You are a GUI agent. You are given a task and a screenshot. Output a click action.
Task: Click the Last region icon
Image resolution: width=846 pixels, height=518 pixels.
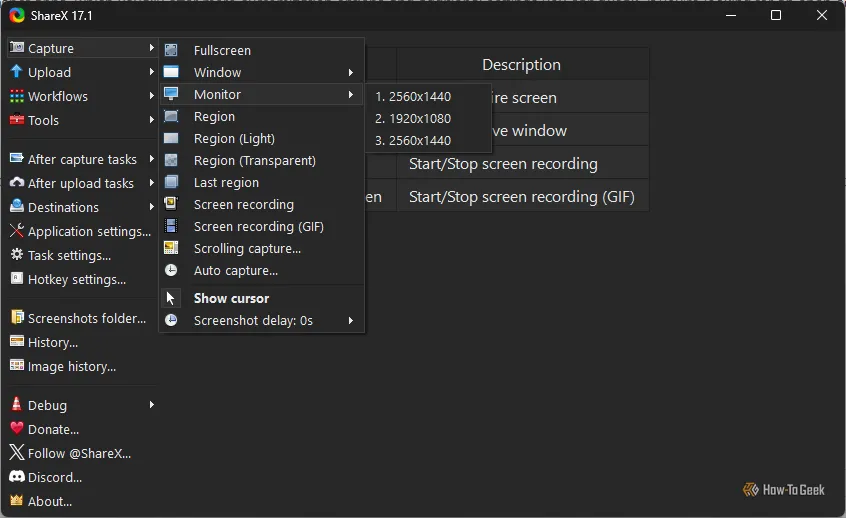coord(171,182)
